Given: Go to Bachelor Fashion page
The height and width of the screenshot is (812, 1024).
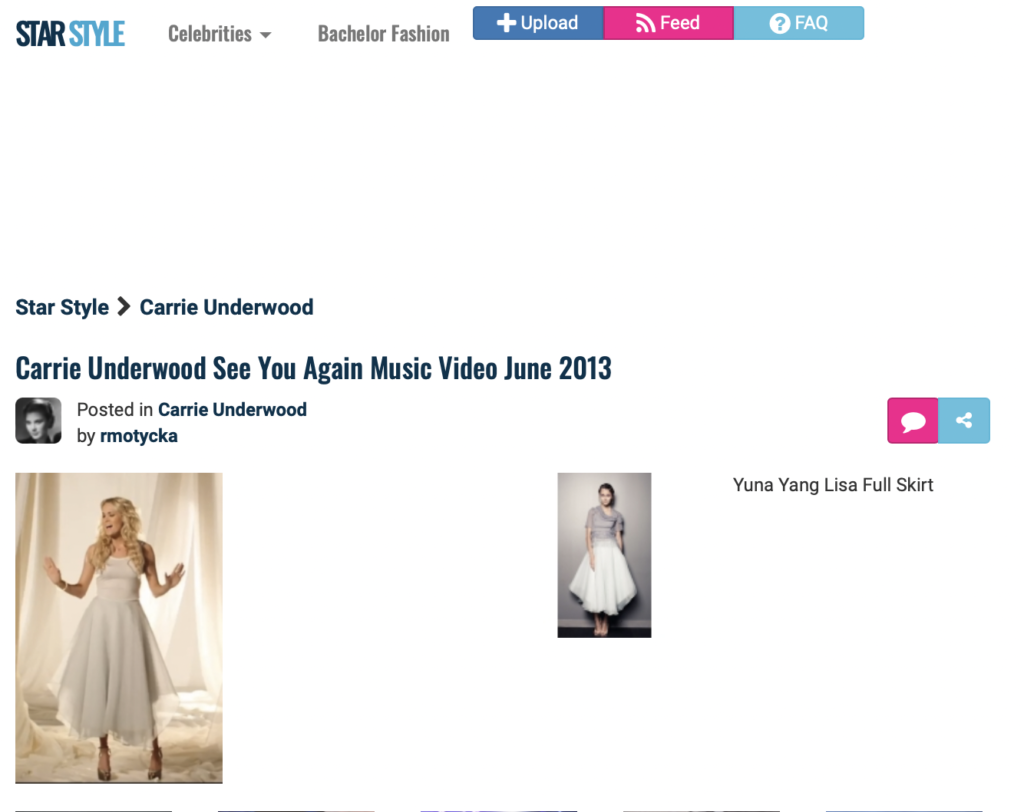Looking at the screenshot, I should click(x=383, y=34).
